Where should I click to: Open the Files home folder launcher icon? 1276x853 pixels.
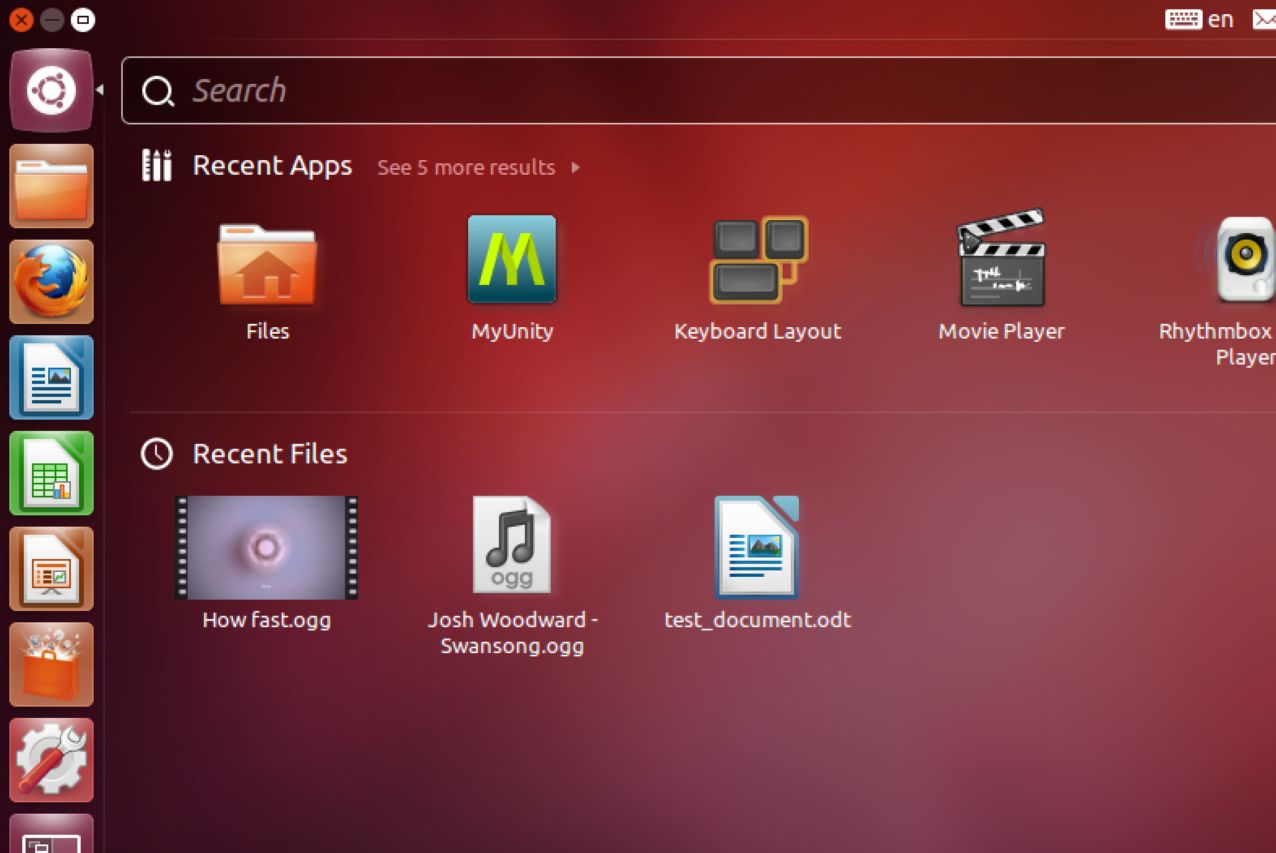[51, 186]
